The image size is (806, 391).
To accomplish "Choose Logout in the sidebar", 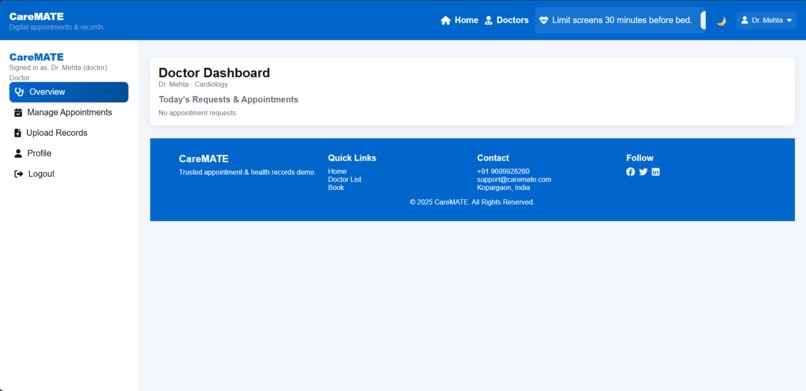I will coord(69,174).
